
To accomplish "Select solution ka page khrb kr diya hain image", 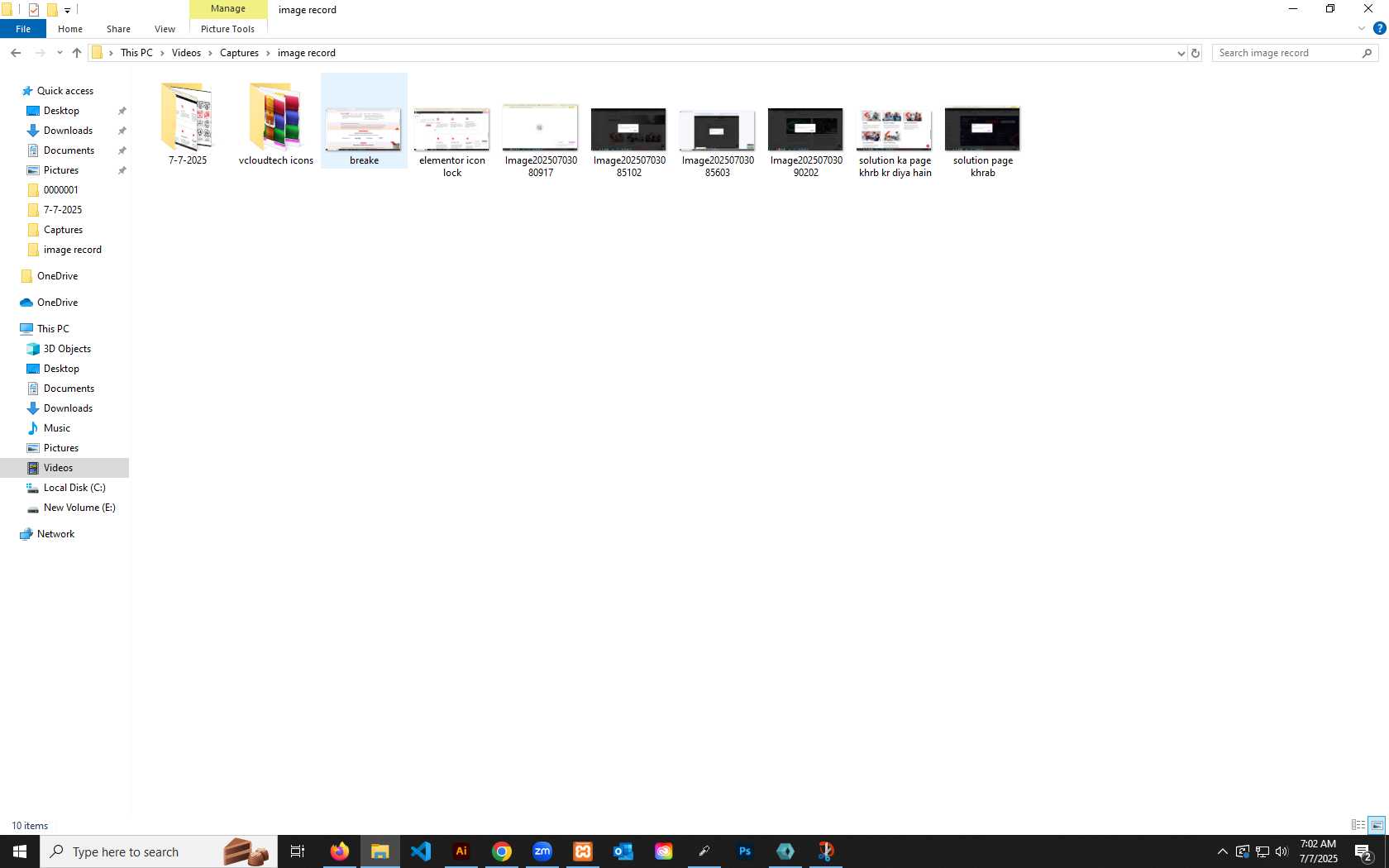I will tap(895, 130).
